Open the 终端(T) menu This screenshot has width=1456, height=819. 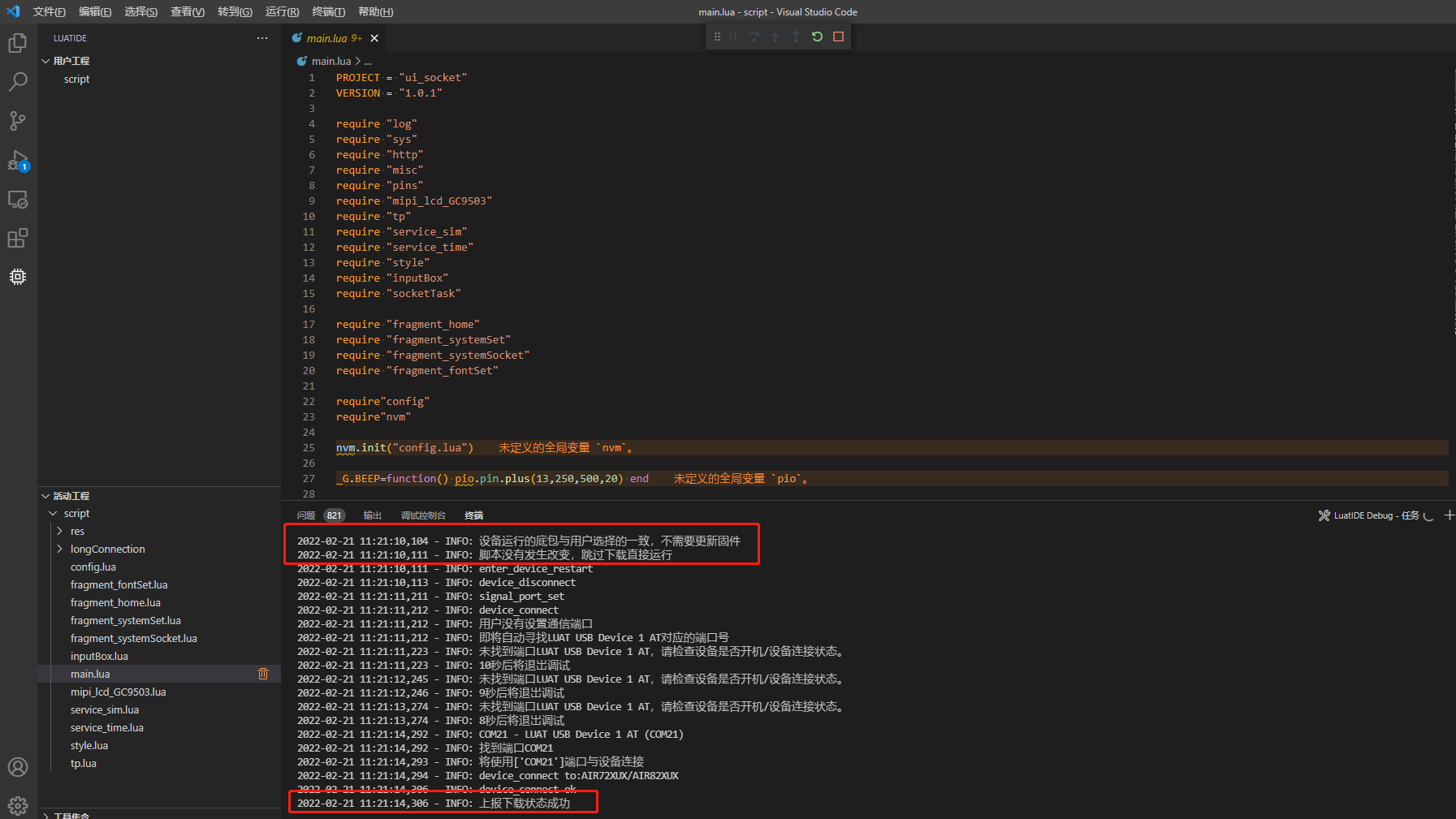329,11
